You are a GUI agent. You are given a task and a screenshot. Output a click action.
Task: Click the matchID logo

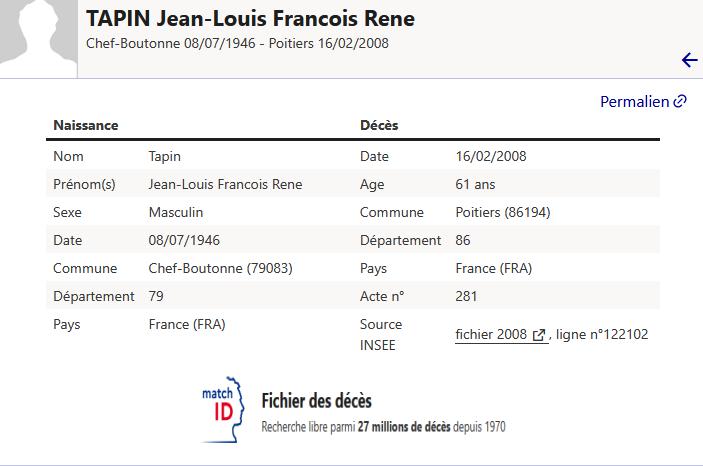(224, 408)
